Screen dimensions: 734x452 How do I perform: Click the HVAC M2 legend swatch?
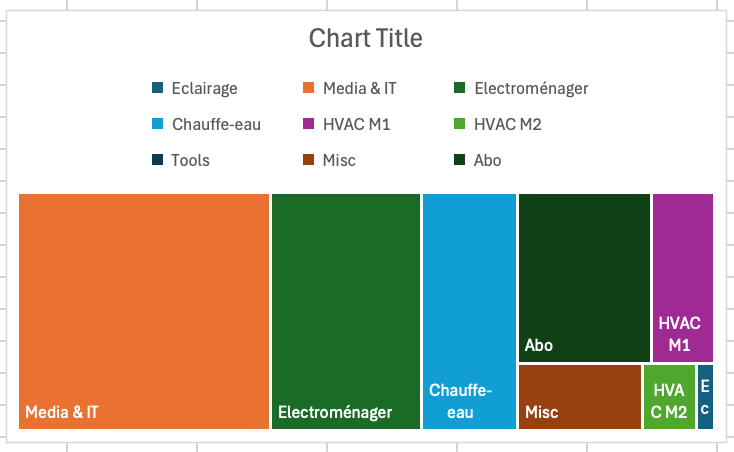point(459,124)
